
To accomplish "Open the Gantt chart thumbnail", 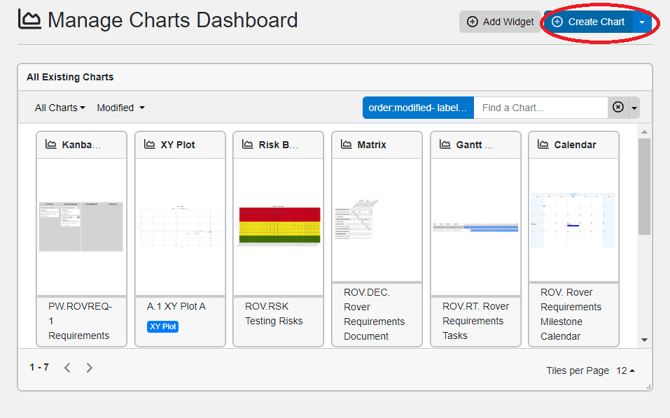I will (x=476, y=227).
